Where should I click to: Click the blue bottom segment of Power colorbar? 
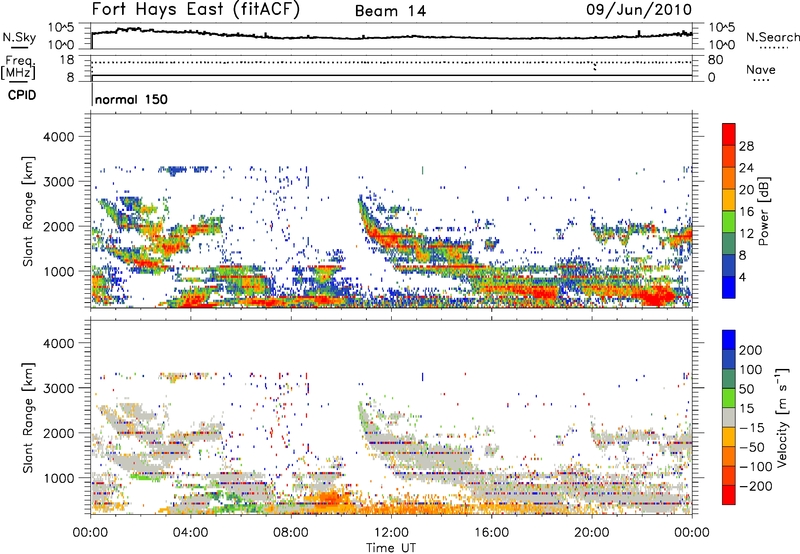pyautogui.click(x=729, y=287)
